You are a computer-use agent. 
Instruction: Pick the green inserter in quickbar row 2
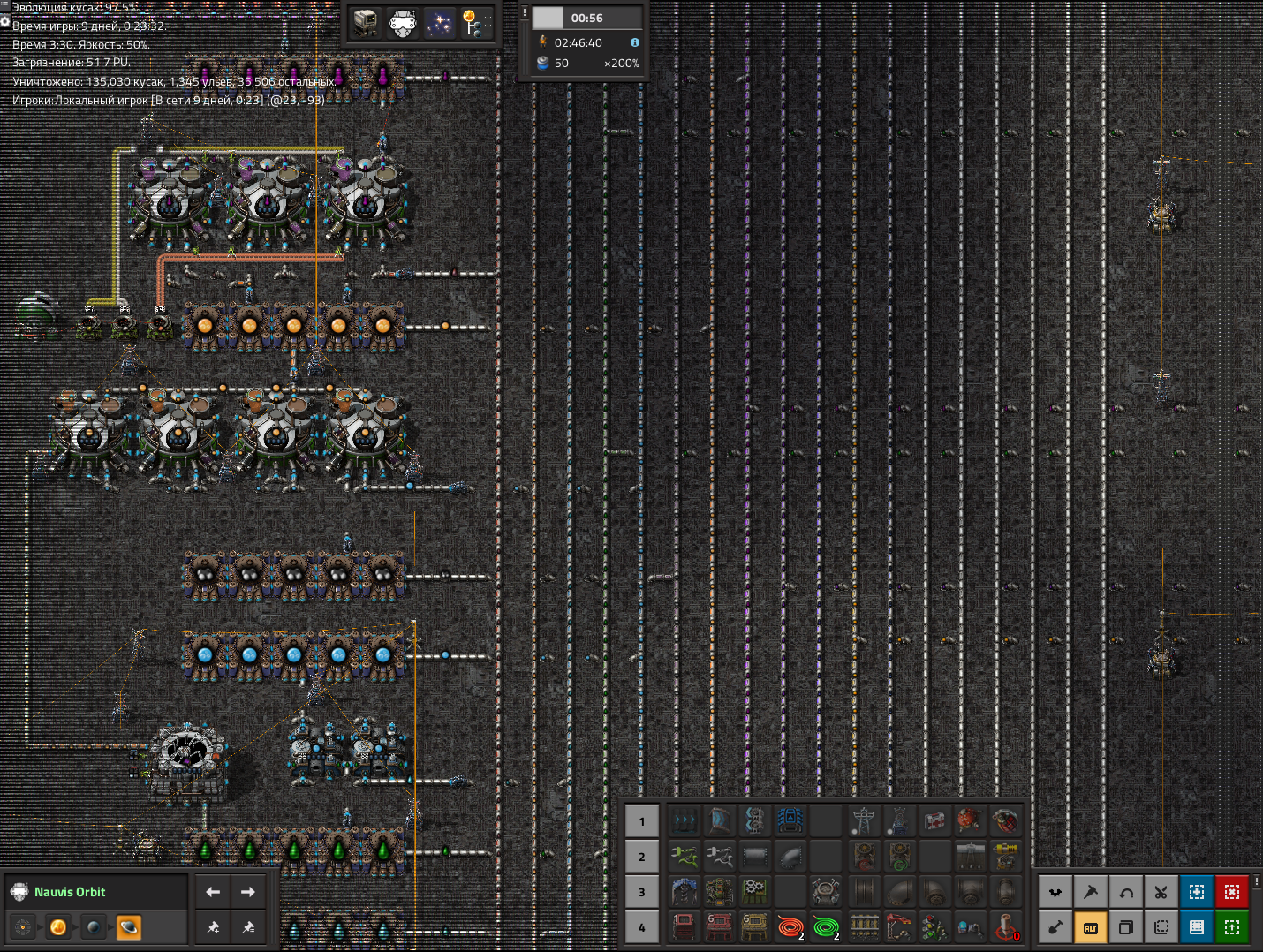coord(684,857)
